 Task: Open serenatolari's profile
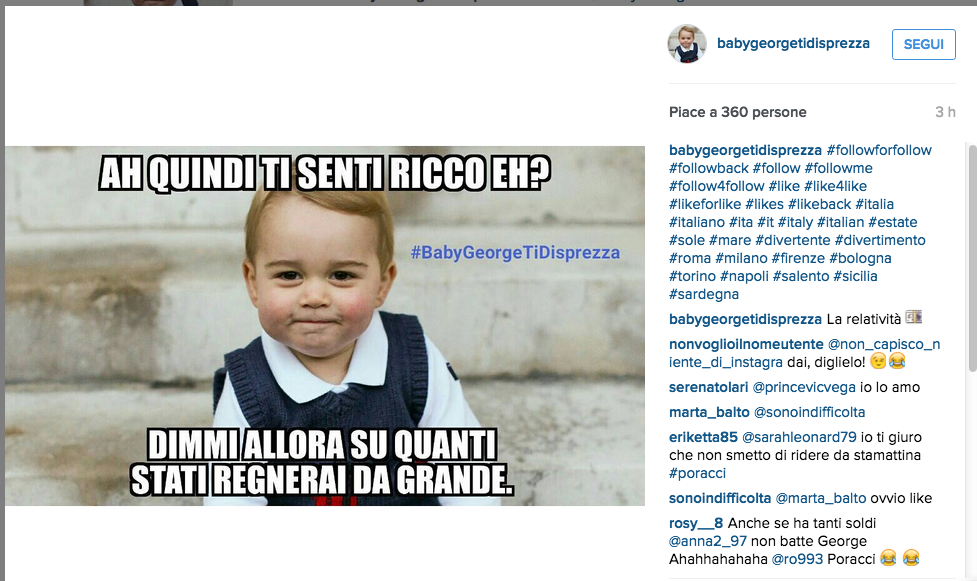click(x=708, y=387)
